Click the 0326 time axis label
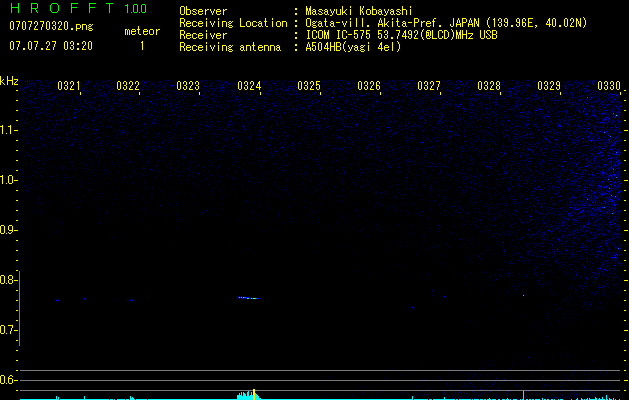Viewport: 629px width, 400px height. click(x=369, y=86)
